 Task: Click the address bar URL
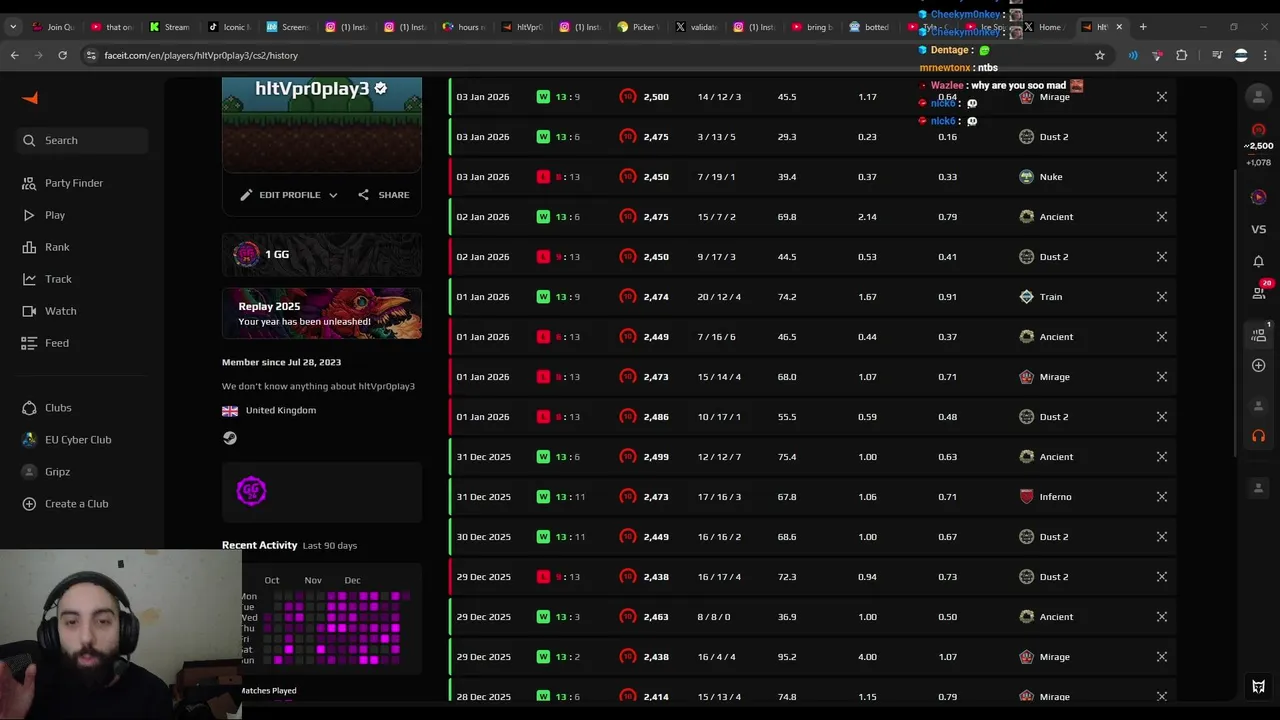point(201,55)
